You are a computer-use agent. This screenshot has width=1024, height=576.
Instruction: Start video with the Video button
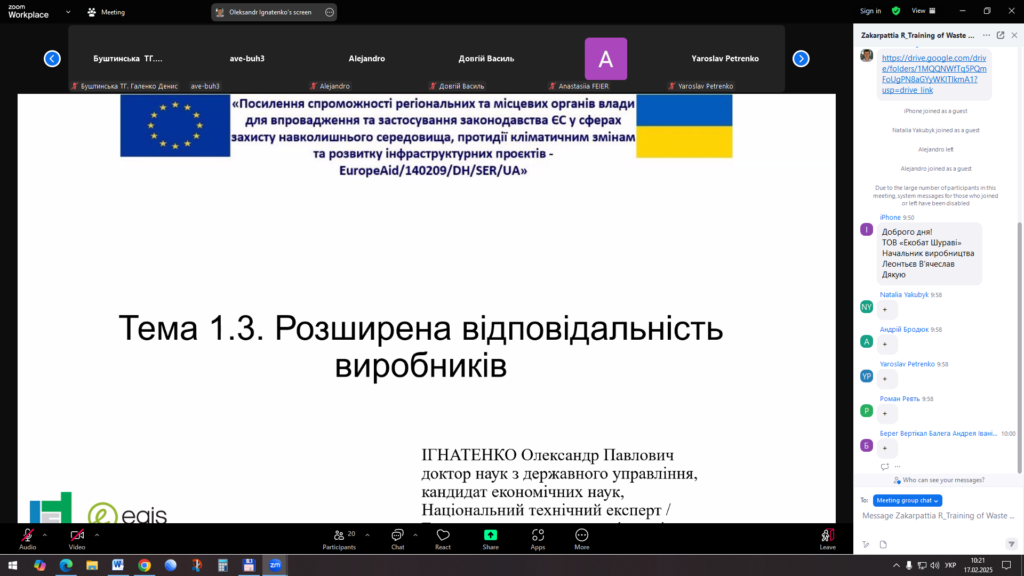click(77, 539)
